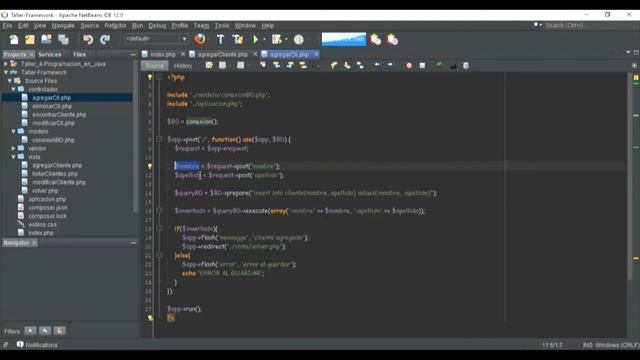Toggle the fold marker on line 21
This screenshot has width=640, height=360.
[x=159, y=256]
